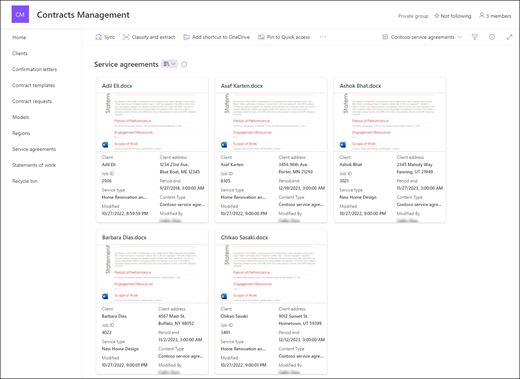520x379 pixels.
Task: Click Word icon on Chikao Sasaki.docx card
Action: pos(224,296)
